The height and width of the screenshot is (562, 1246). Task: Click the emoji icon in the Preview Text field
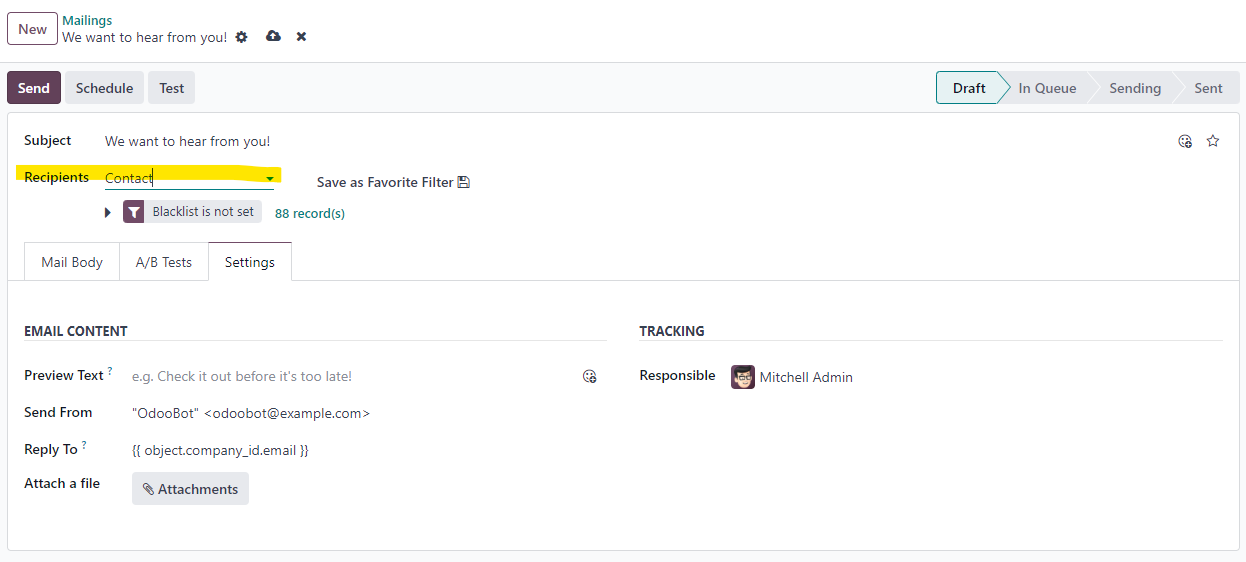coord(590,376)
